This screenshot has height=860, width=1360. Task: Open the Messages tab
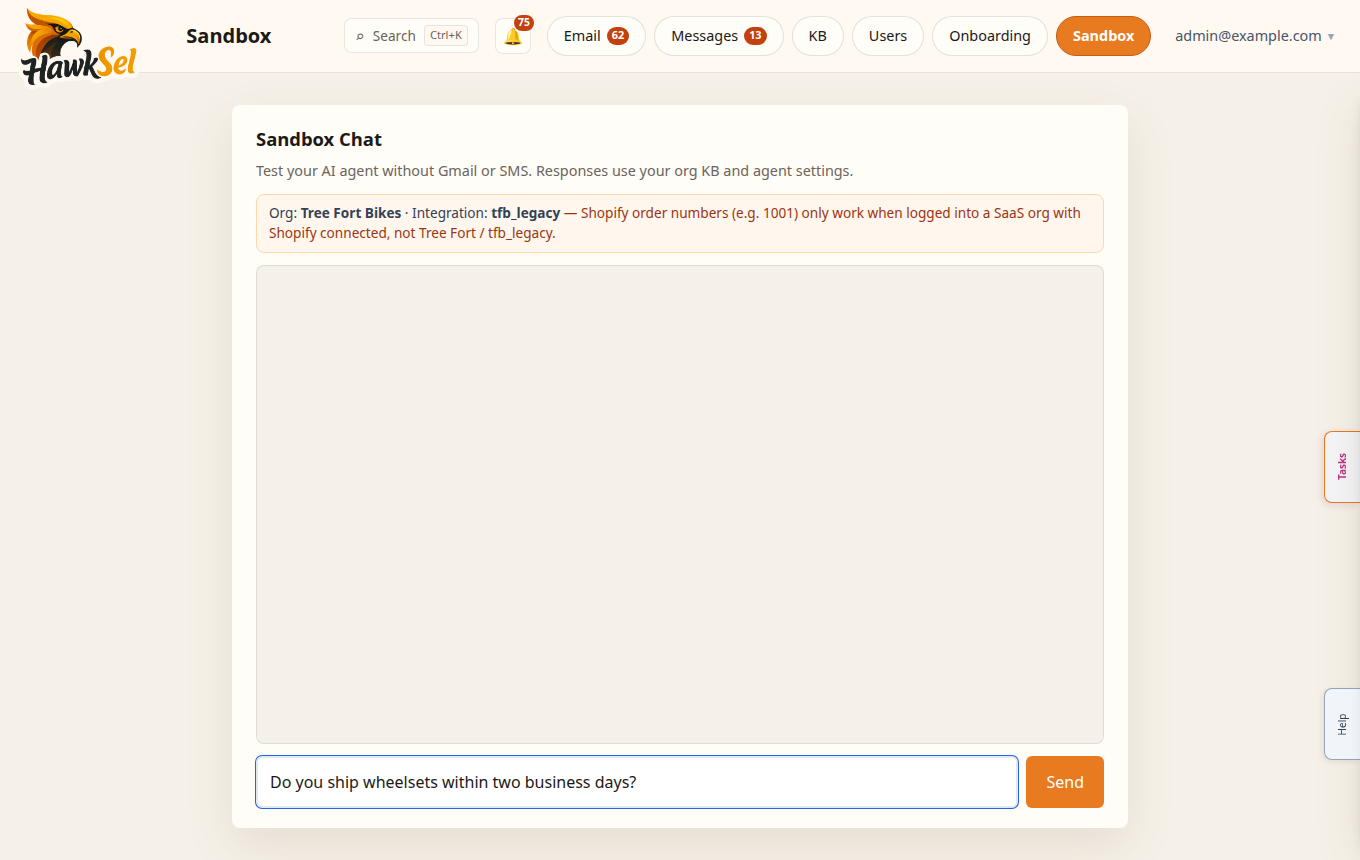(x=719, y=36)
